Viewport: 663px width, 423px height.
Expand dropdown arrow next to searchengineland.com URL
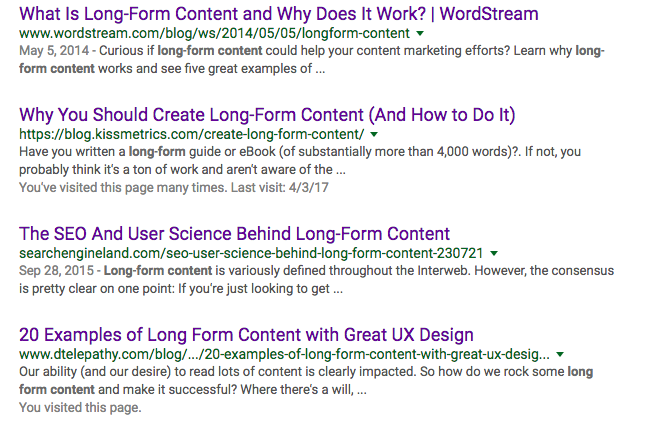(494, 253)
